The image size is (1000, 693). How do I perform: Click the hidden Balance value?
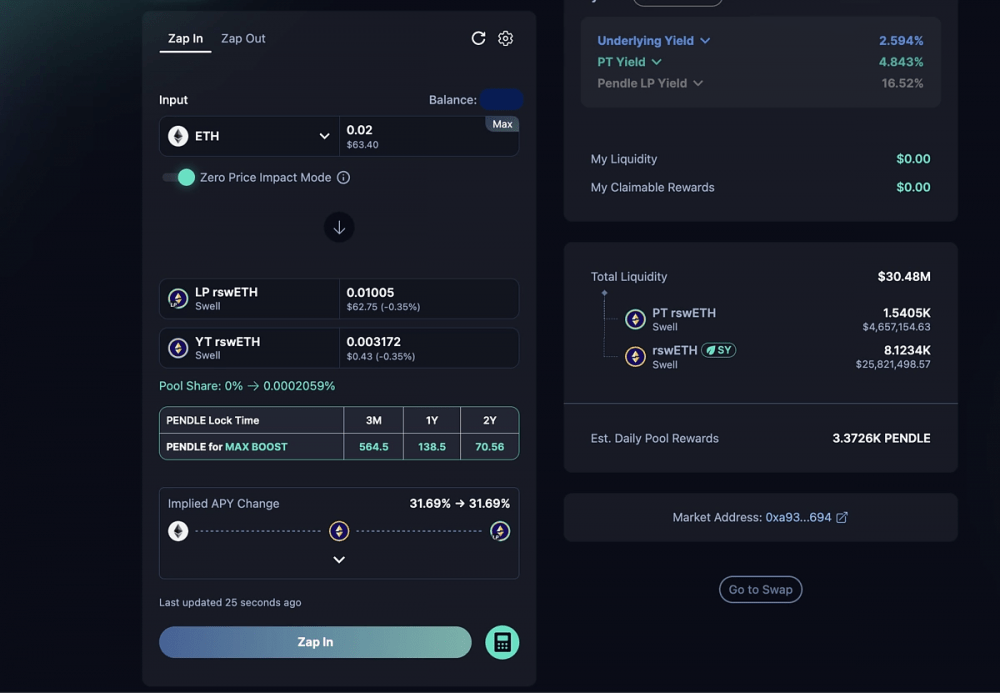pos(502,99)
